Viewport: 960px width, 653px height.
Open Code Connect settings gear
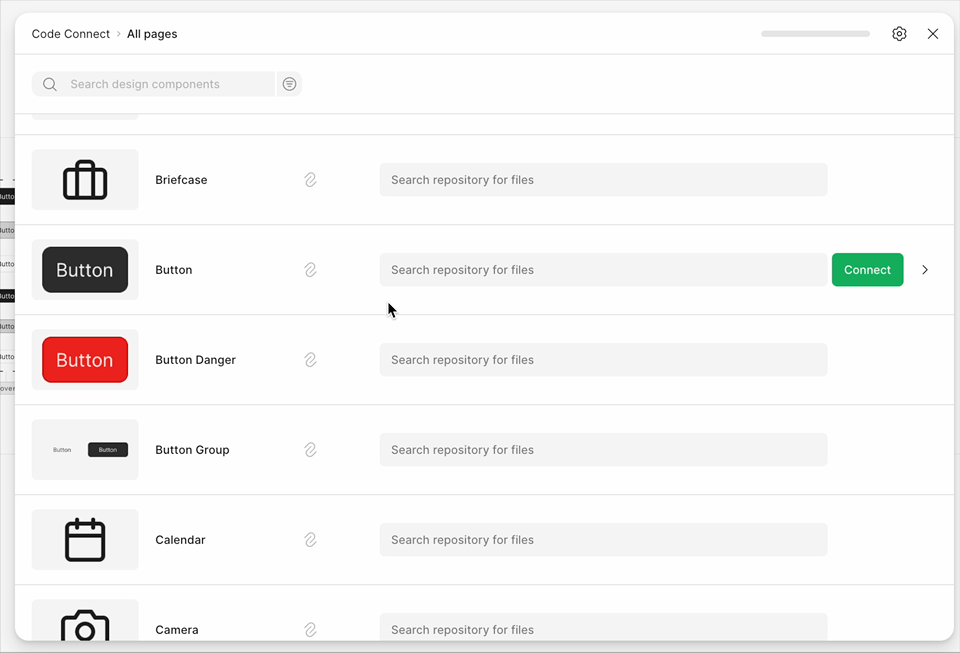coord(899,34)
